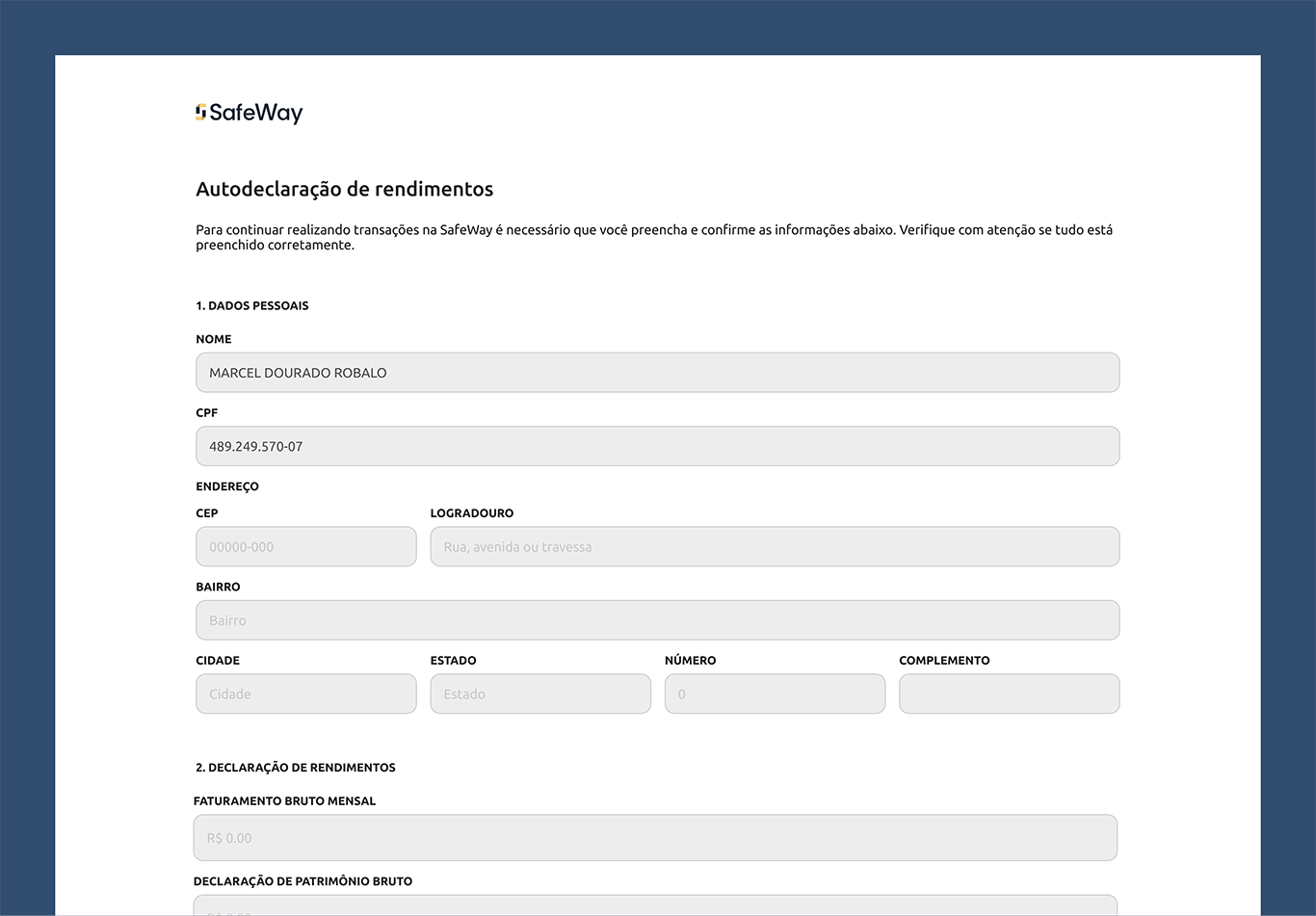Click the Endereço label

(227, 487)
